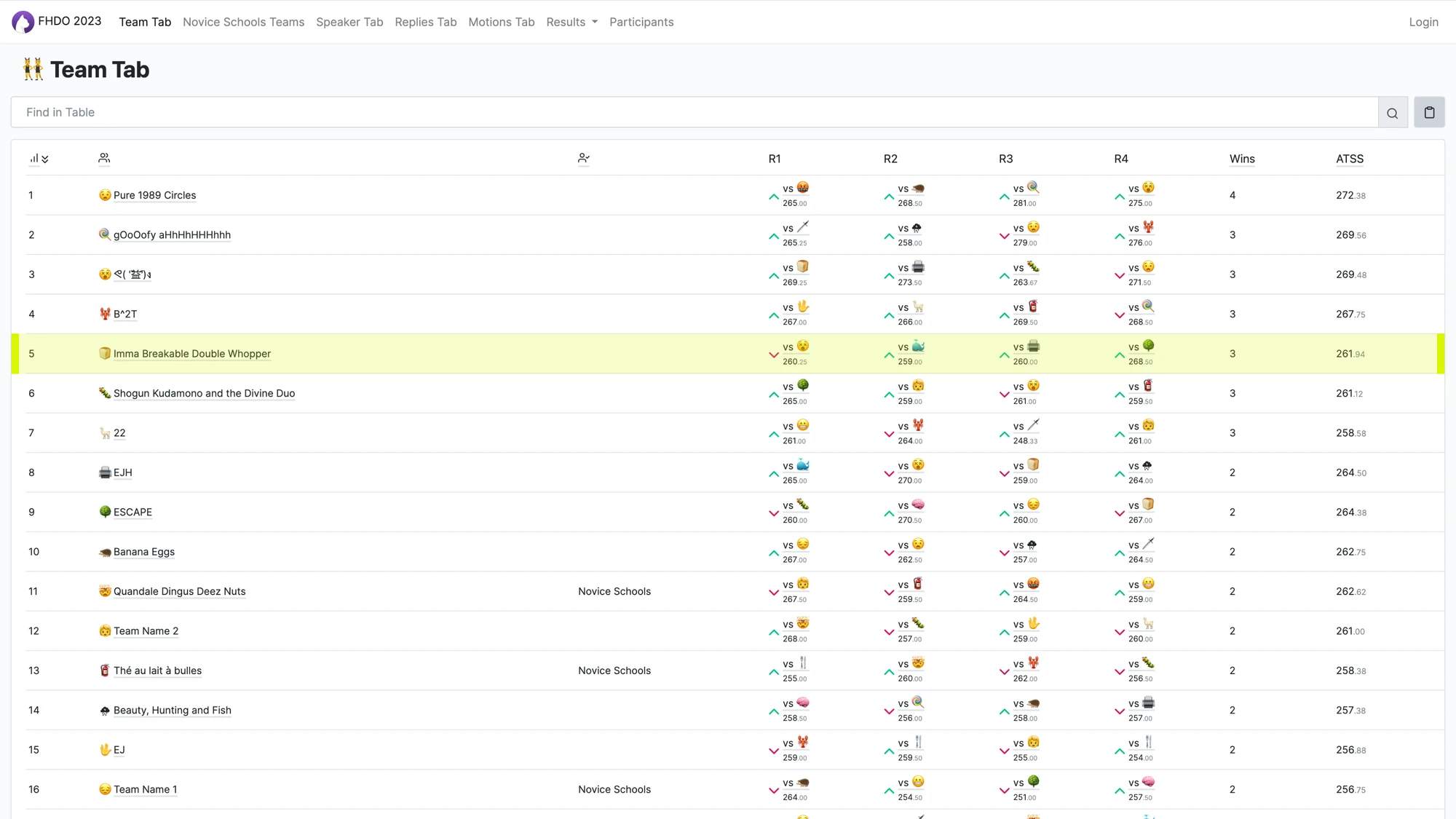Open the Banana Eggs team link
Screen dimensions: 1456x819
point(144,552)
